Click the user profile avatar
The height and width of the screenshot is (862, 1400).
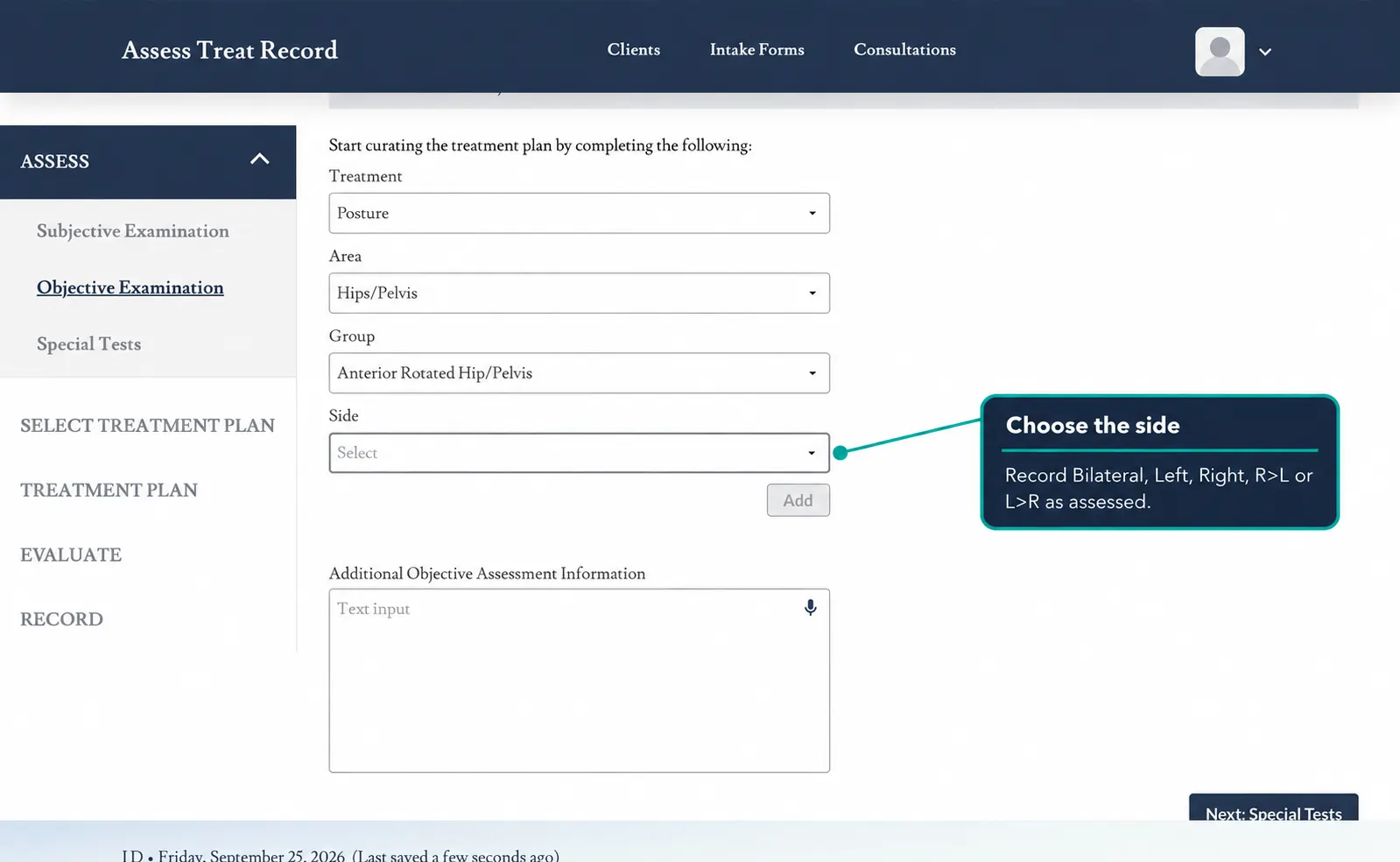1220,52
